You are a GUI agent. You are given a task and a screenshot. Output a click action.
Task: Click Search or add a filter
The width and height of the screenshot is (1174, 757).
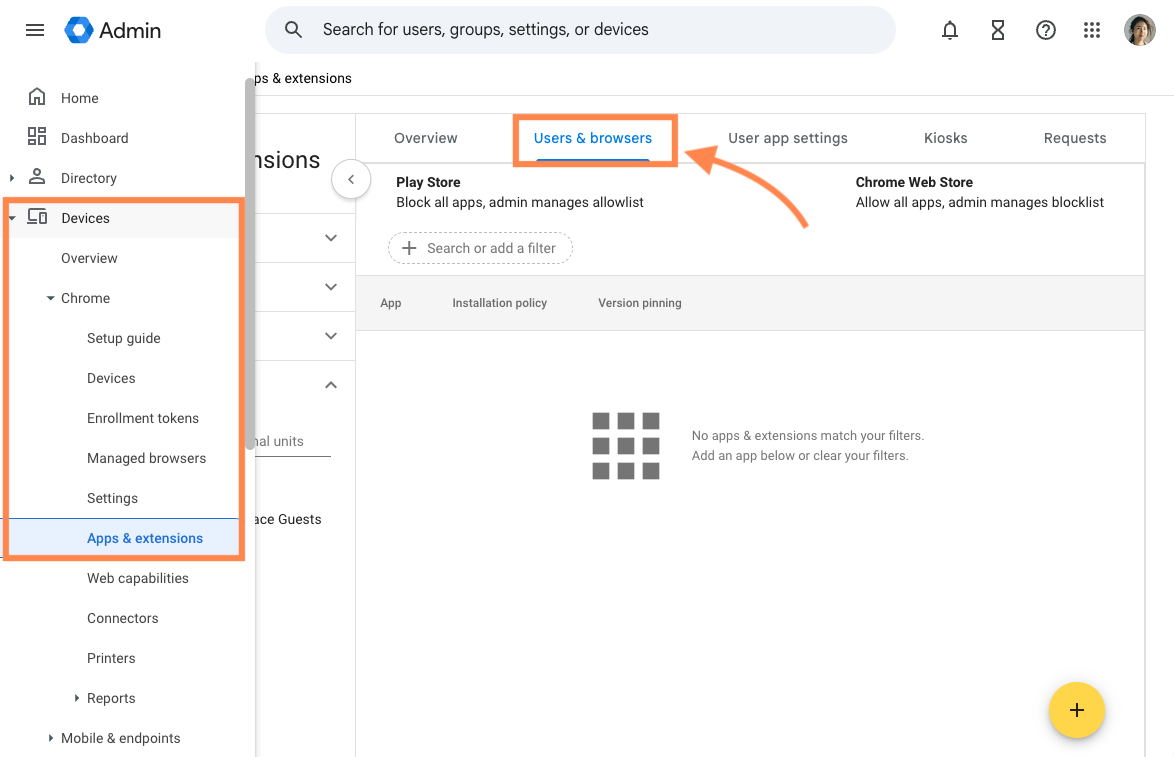click(480, 248)
